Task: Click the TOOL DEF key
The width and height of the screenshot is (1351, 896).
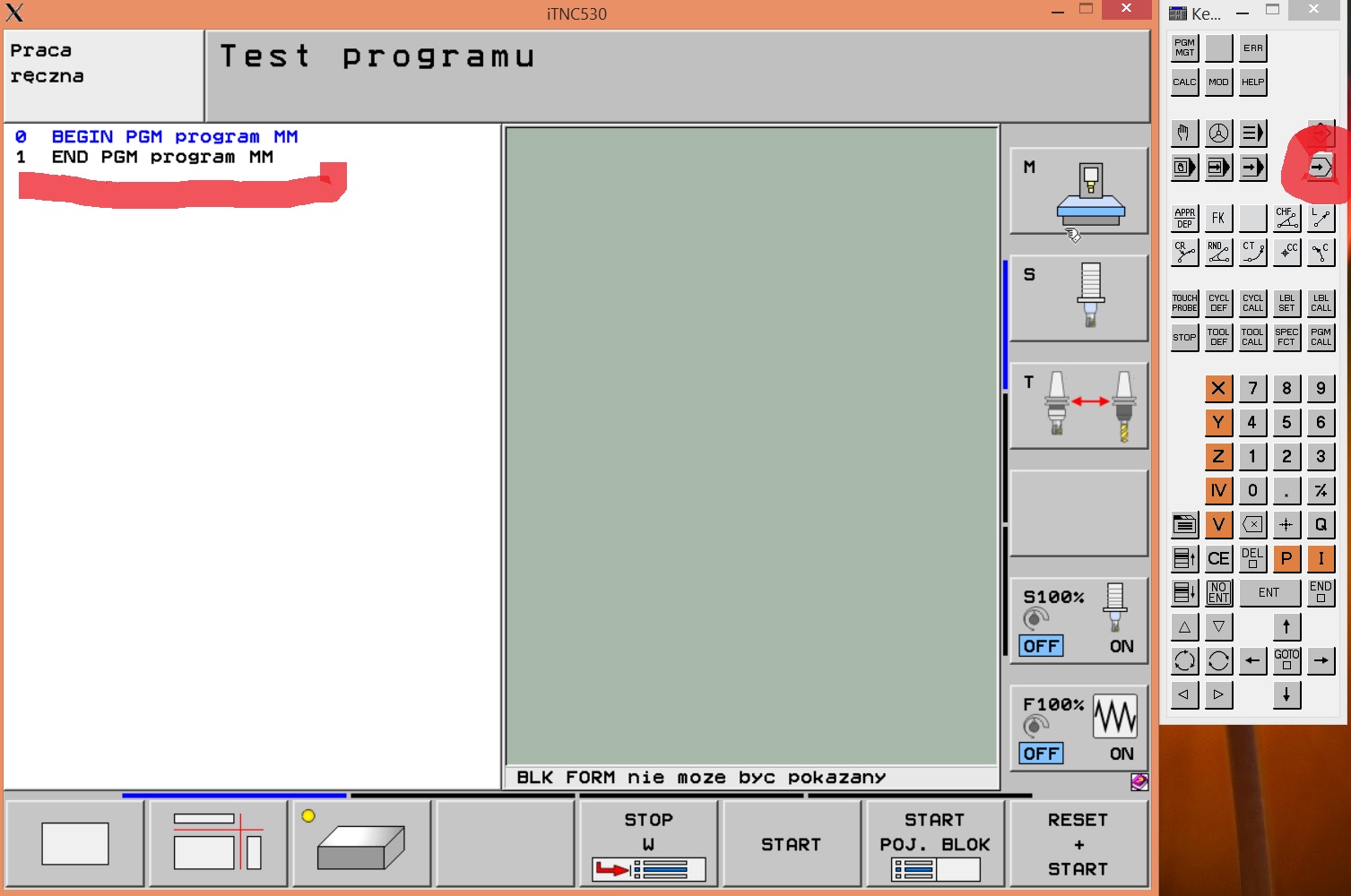Action: tap(1218, 337)
